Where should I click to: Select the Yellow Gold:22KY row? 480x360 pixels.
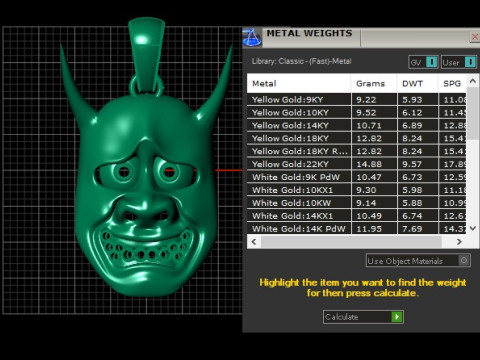click(x=357, y=164)
